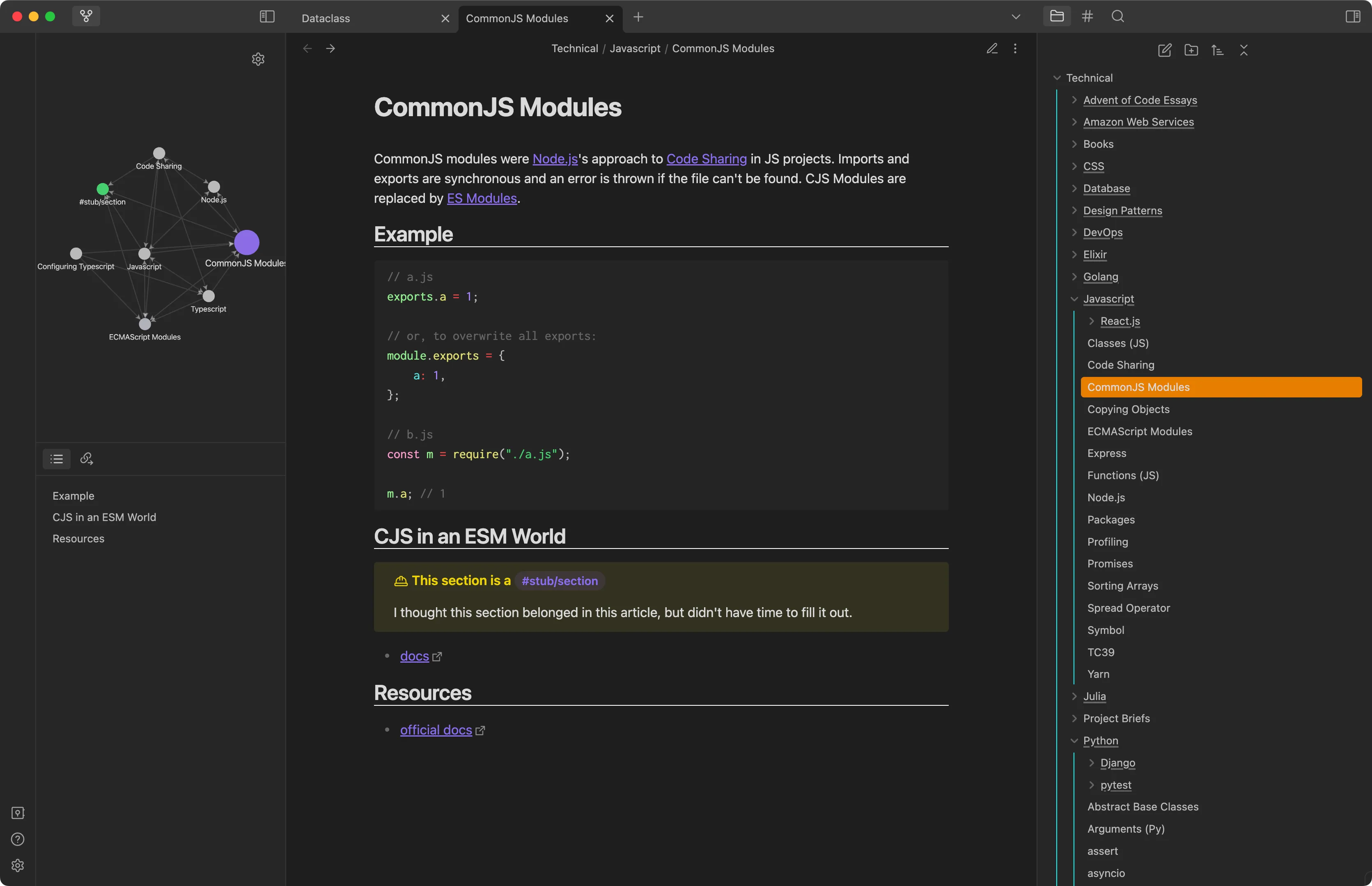
Task: Show the backlinks tab in left sidebar
Action: coord(86,459)
